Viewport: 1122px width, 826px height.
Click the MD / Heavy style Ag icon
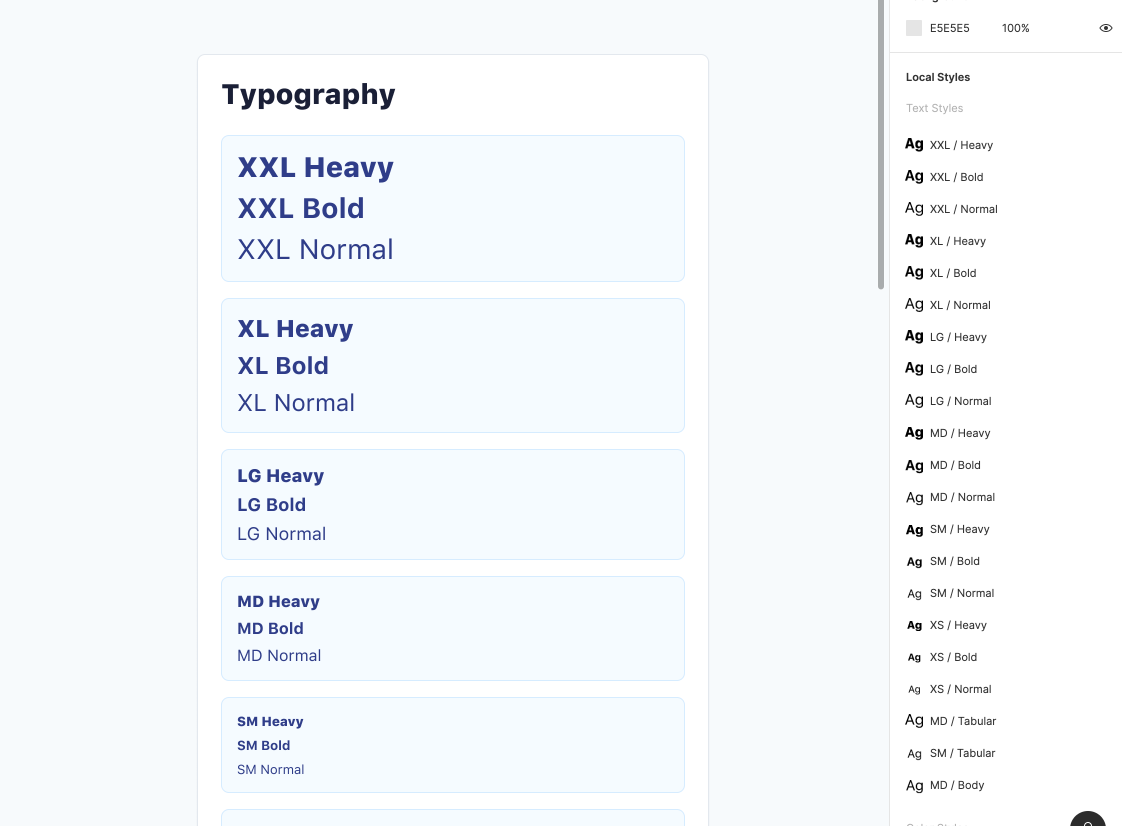[914, 432]
